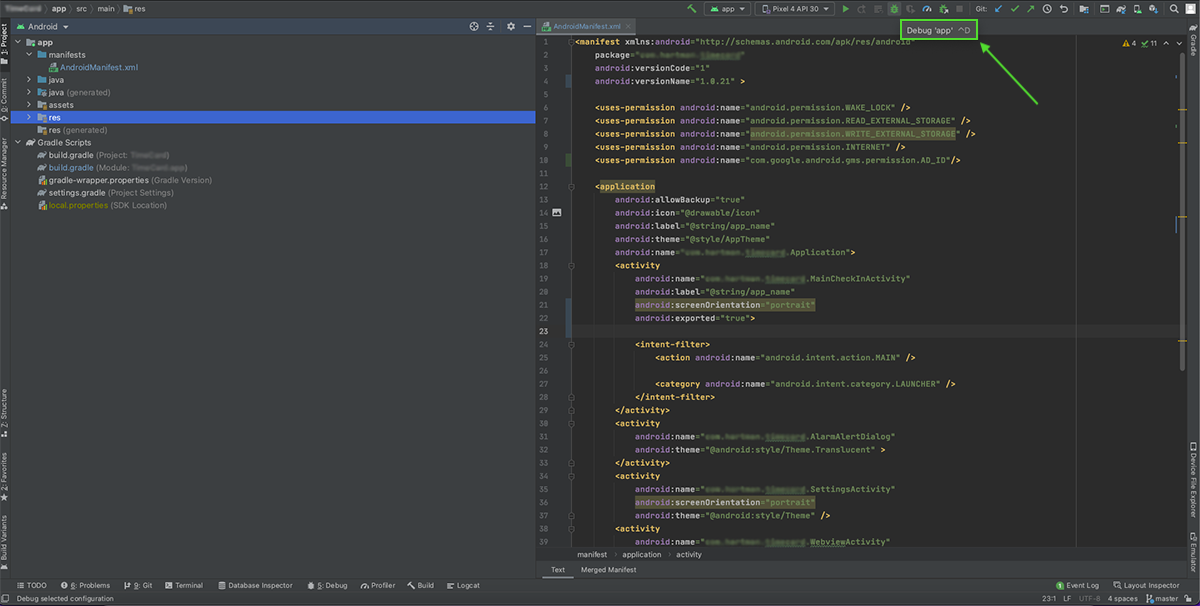Open the Project panel settings gear

[511, 26]
